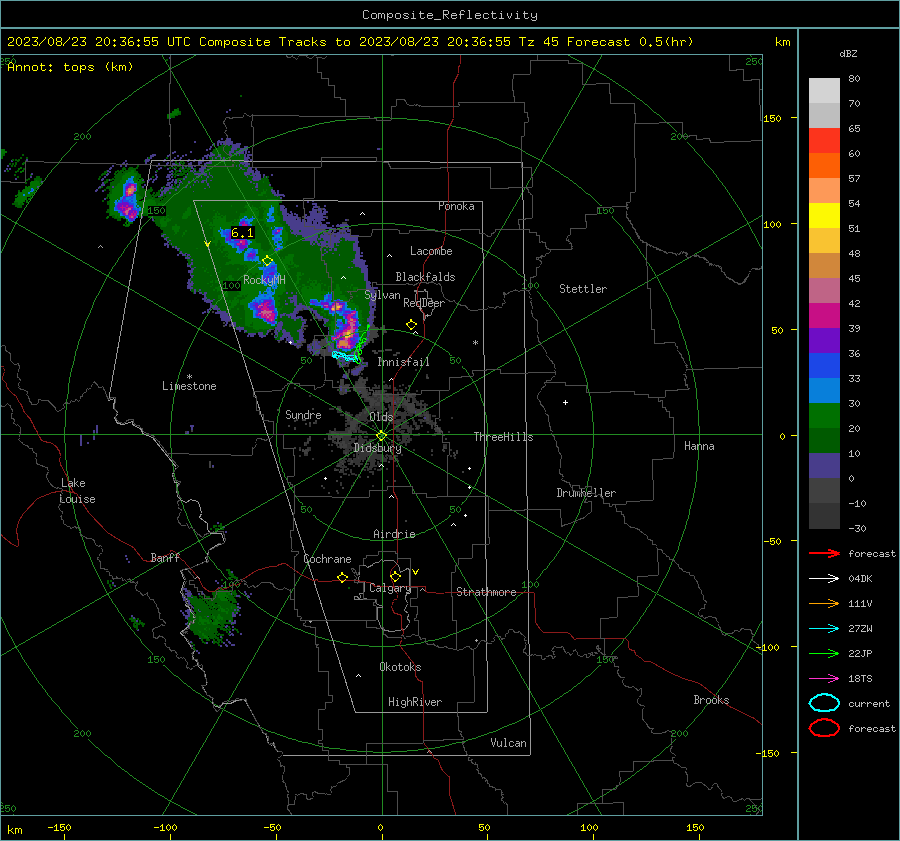Click the yellow diamond marker below Cochrane
The image size is (900, 841).
[343, 578]
